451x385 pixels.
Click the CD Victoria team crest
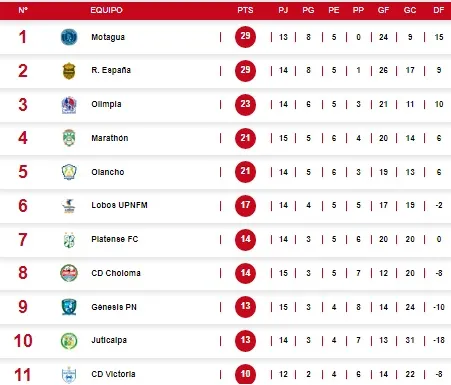69,375
